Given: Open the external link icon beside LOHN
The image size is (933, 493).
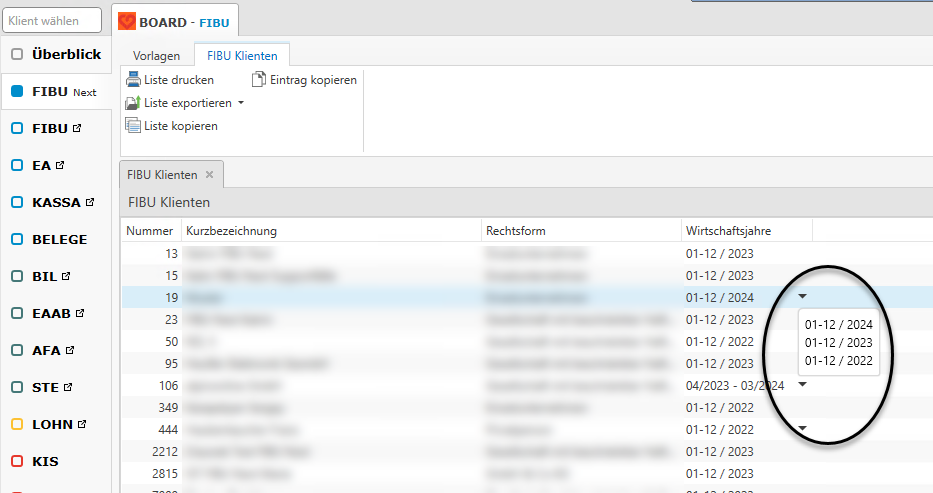Looking at the screenshot, I should click(82, 424).
